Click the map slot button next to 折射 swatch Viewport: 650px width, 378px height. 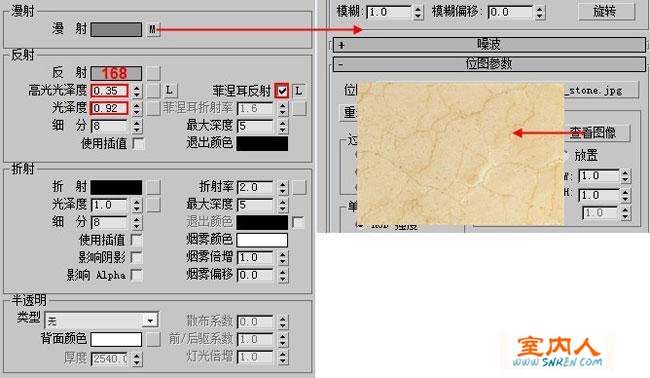click(x=153, y=187)
